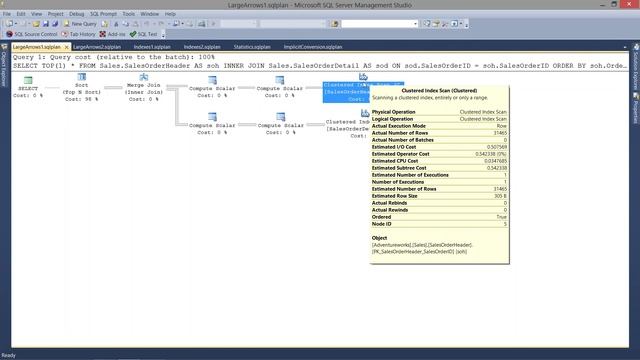Click the tooltip's Actual Number of Rows row
The height and width of the screenshot is (360, 640).
(x=439, y=133)
